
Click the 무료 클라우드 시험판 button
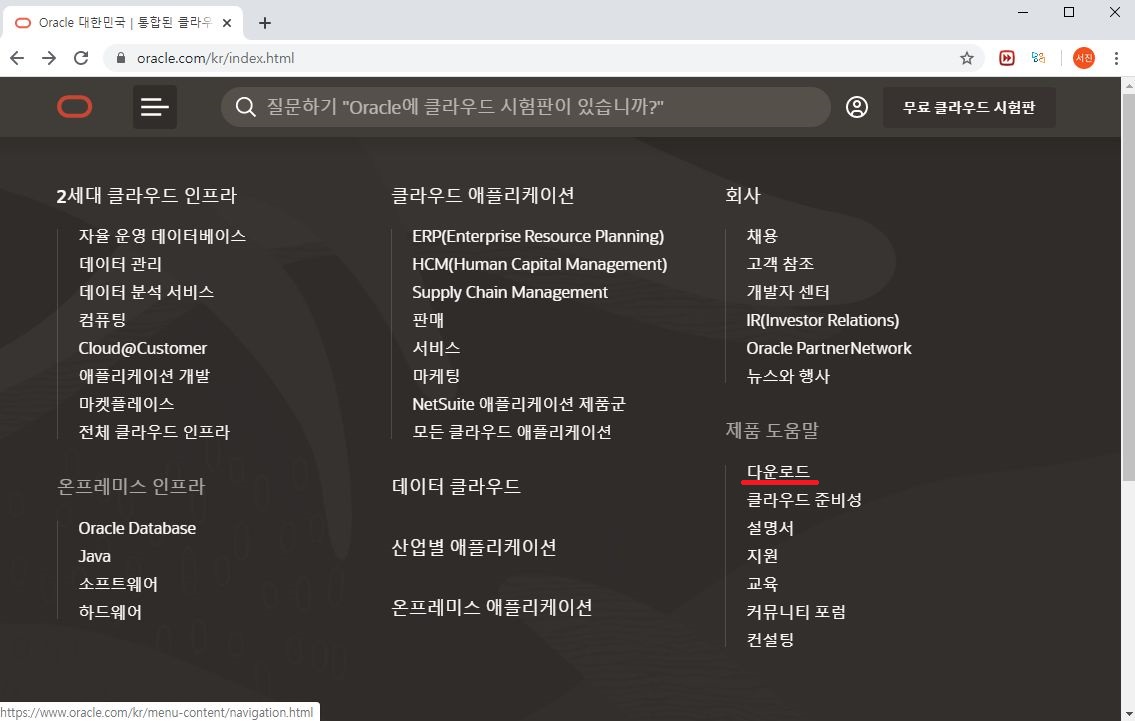(969, 107)
